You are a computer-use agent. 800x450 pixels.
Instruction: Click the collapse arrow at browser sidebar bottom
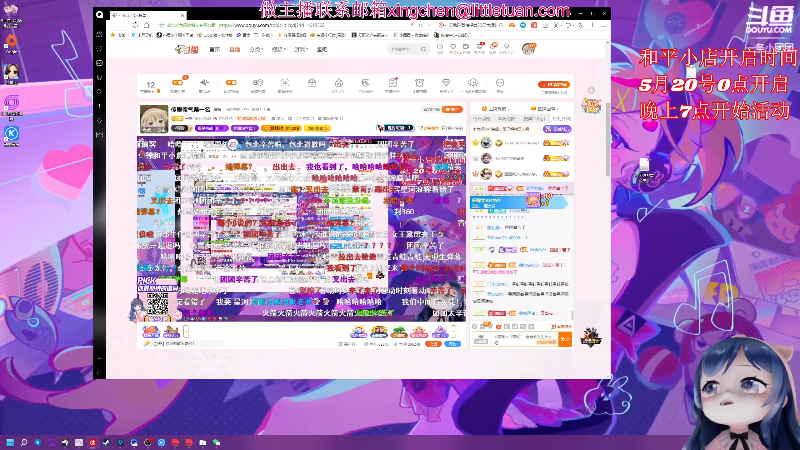[99, 373]
